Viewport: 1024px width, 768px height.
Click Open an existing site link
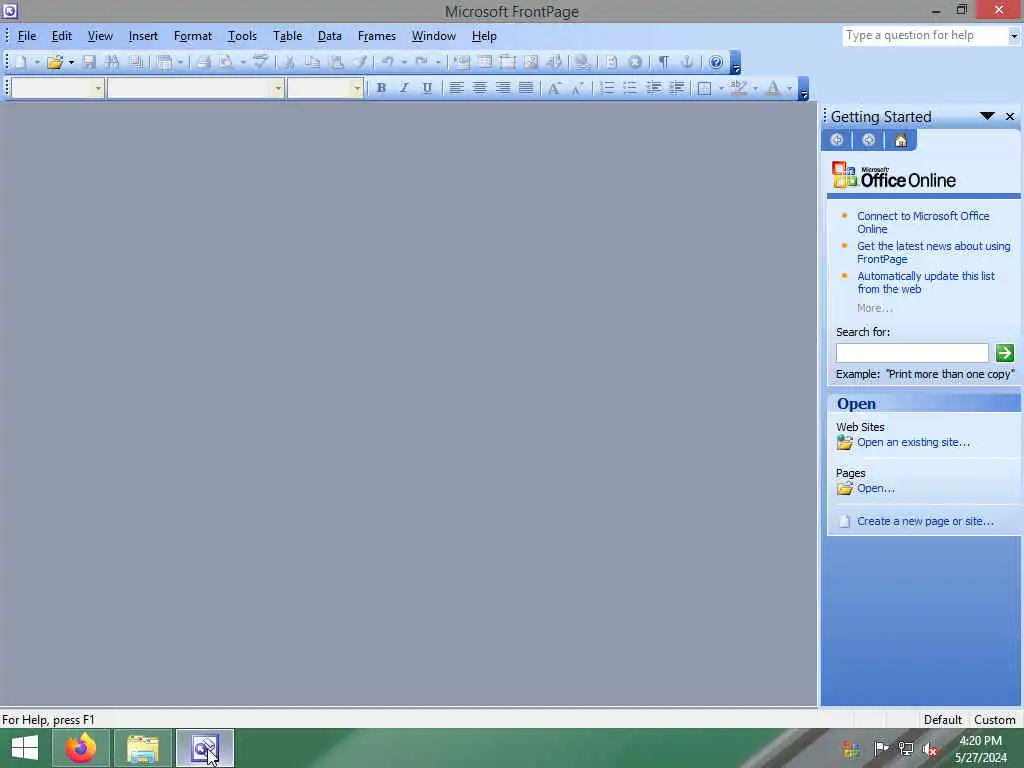point(913,443)
